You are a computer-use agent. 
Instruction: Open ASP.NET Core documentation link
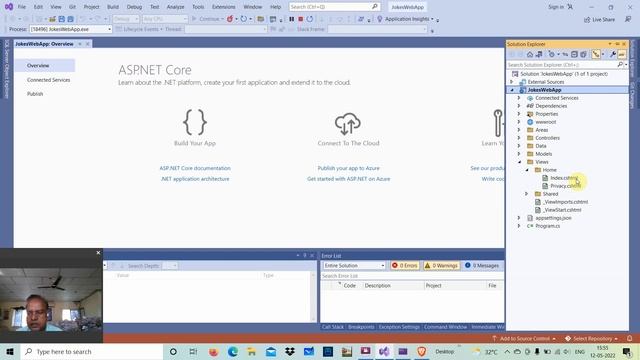[195, 168]
